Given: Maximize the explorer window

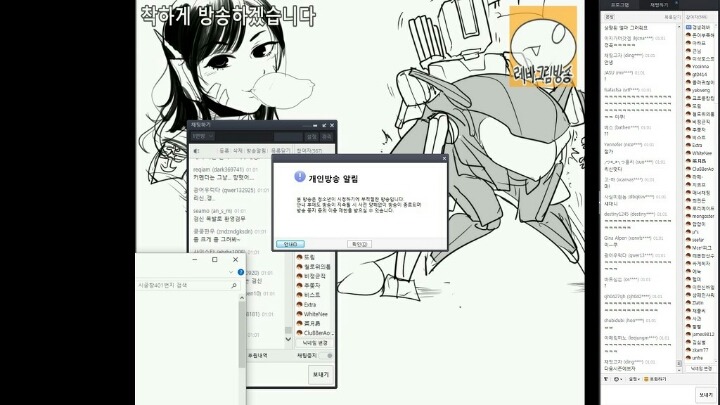Looking at the screenshot, I should pos(214,259).
